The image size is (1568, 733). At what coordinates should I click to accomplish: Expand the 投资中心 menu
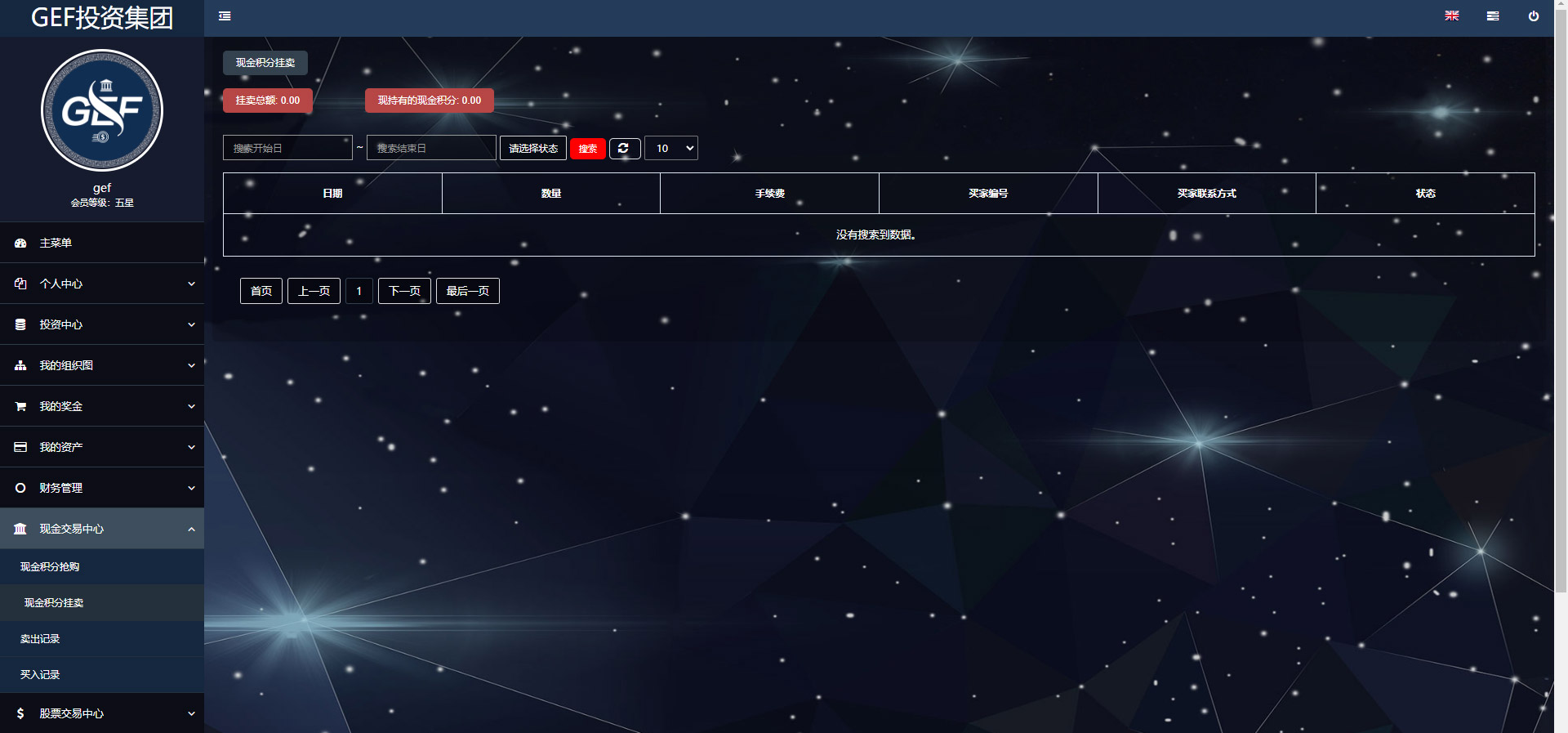click(102, 324)
